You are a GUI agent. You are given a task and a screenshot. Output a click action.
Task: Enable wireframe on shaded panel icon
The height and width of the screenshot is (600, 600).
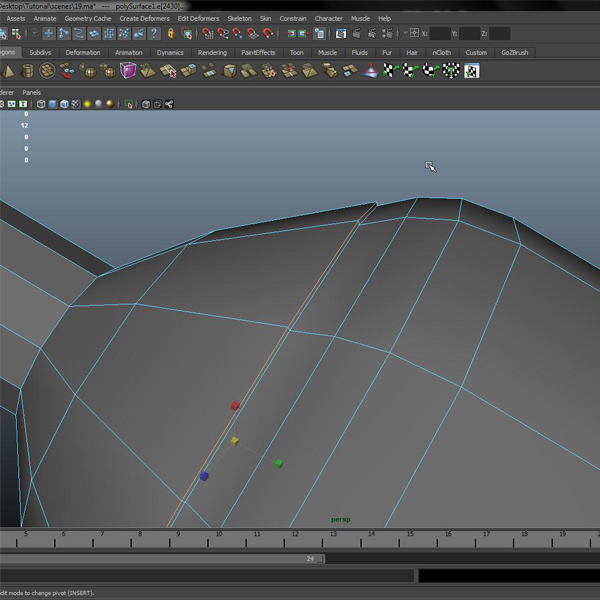64,104
